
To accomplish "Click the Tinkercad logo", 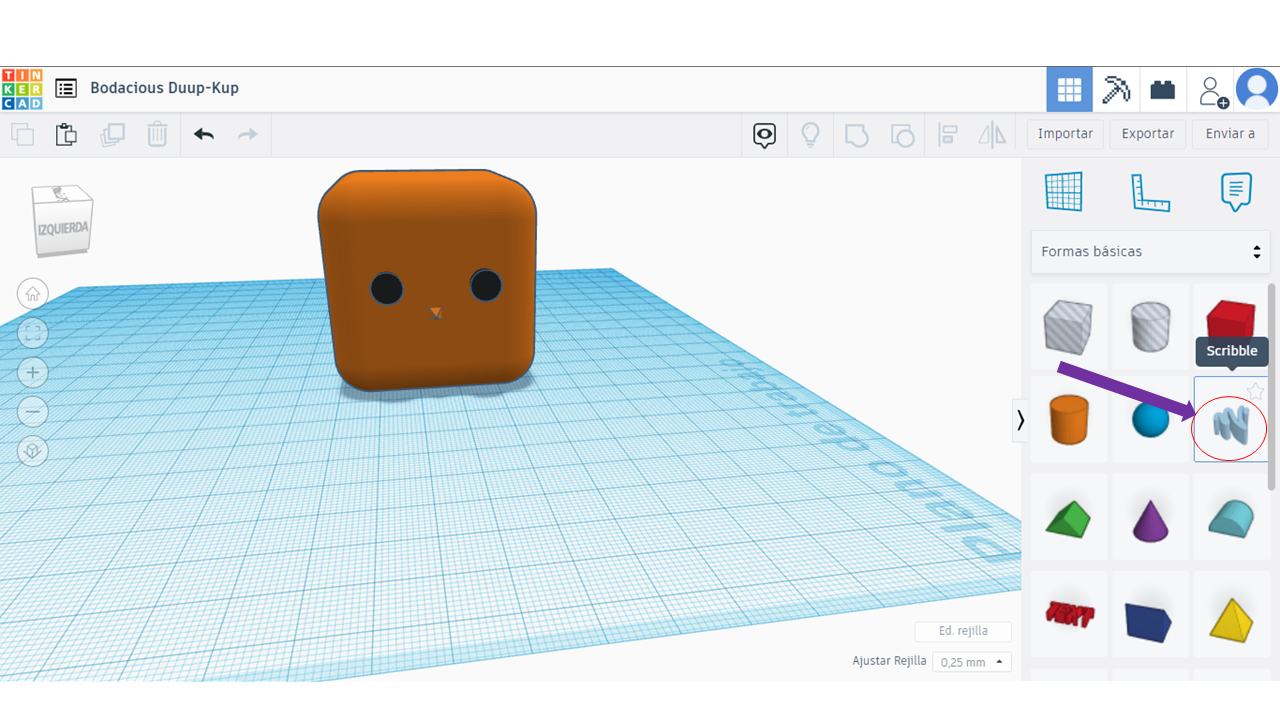I will tap(22, 89).
